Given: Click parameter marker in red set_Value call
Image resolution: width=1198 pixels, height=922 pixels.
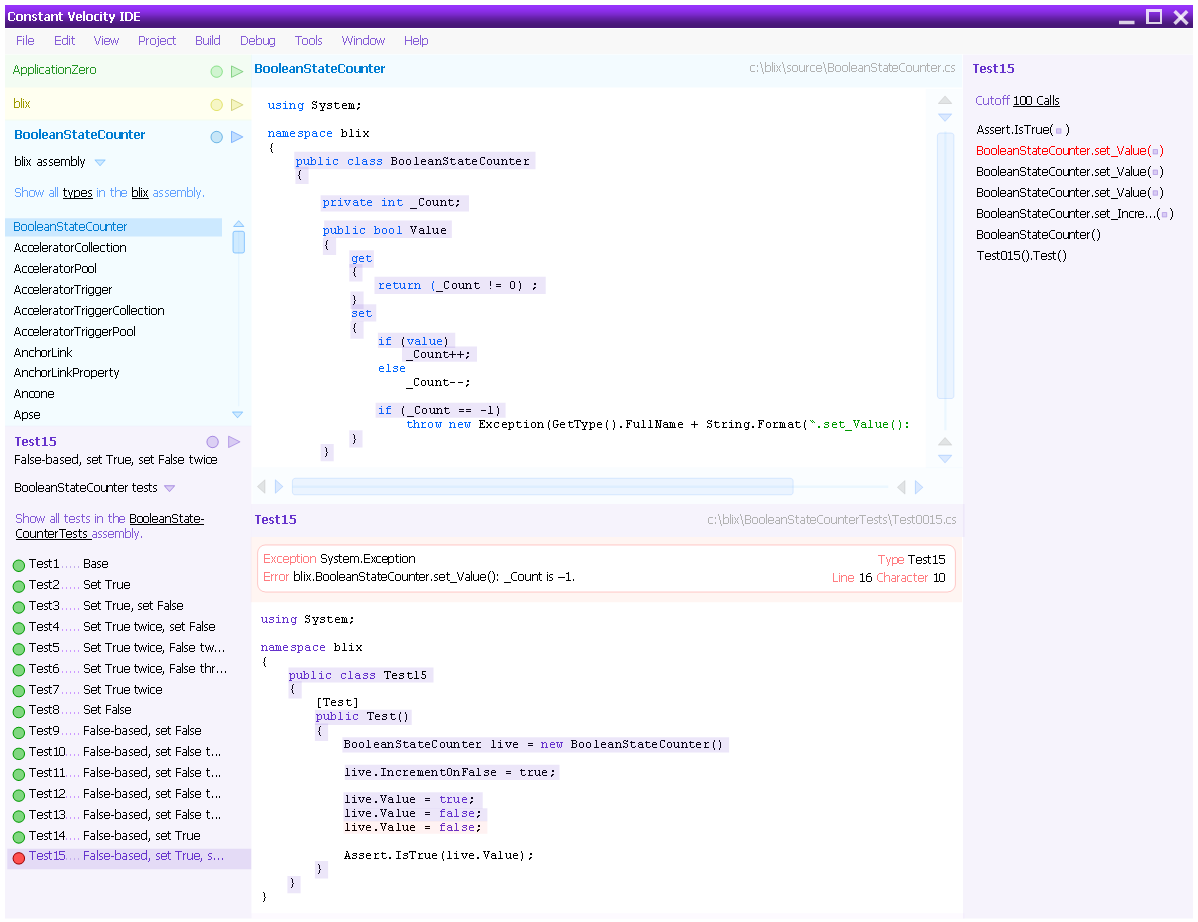Looking at the screenshot, I should pos(1155,151).
